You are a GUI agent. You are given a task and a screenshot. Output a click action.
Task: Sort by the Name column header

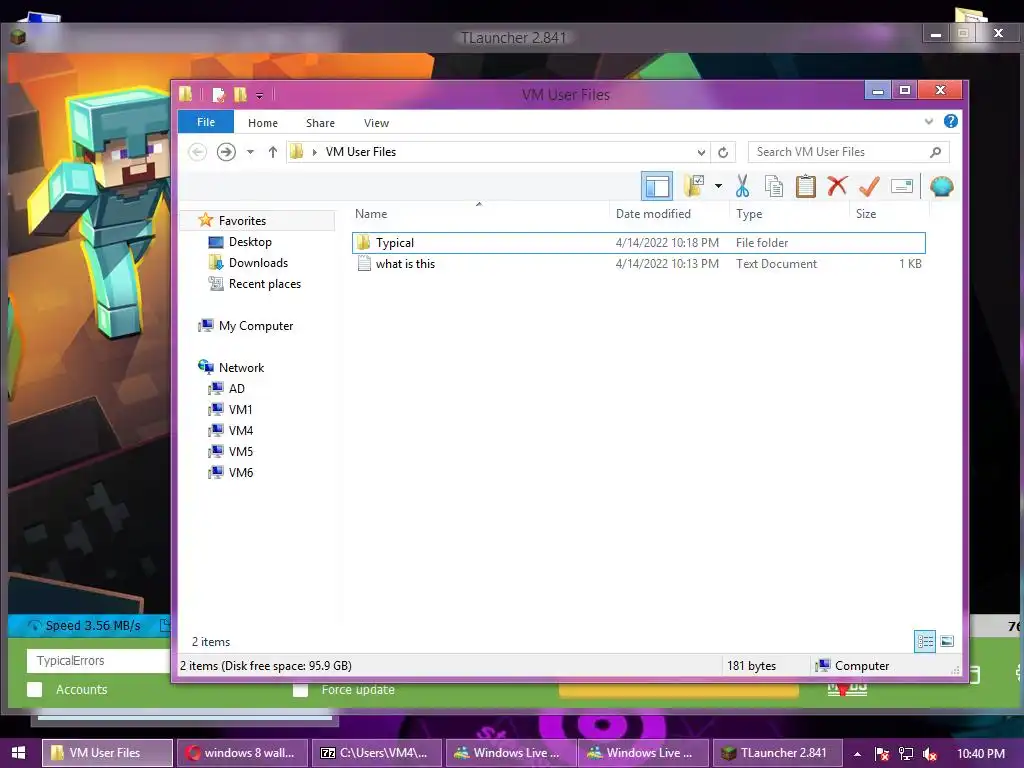(371, 214)
